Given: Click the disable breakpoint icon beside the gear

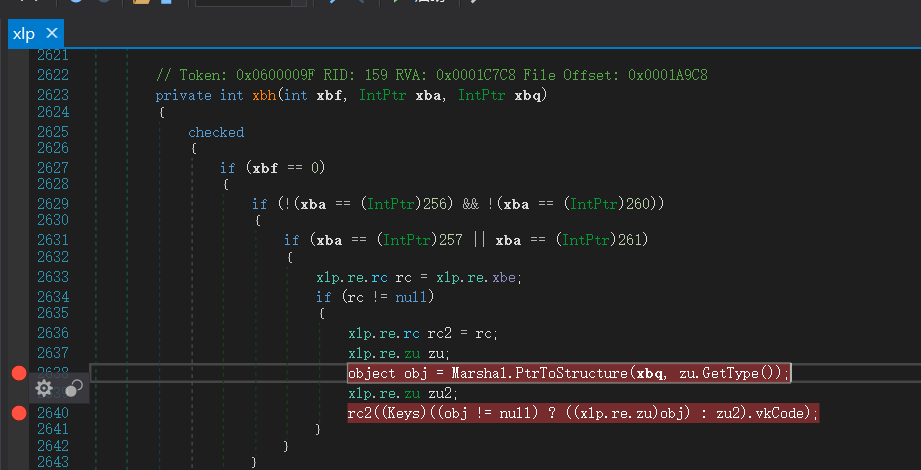Looking at the screenshot, I should click(74, 388).
